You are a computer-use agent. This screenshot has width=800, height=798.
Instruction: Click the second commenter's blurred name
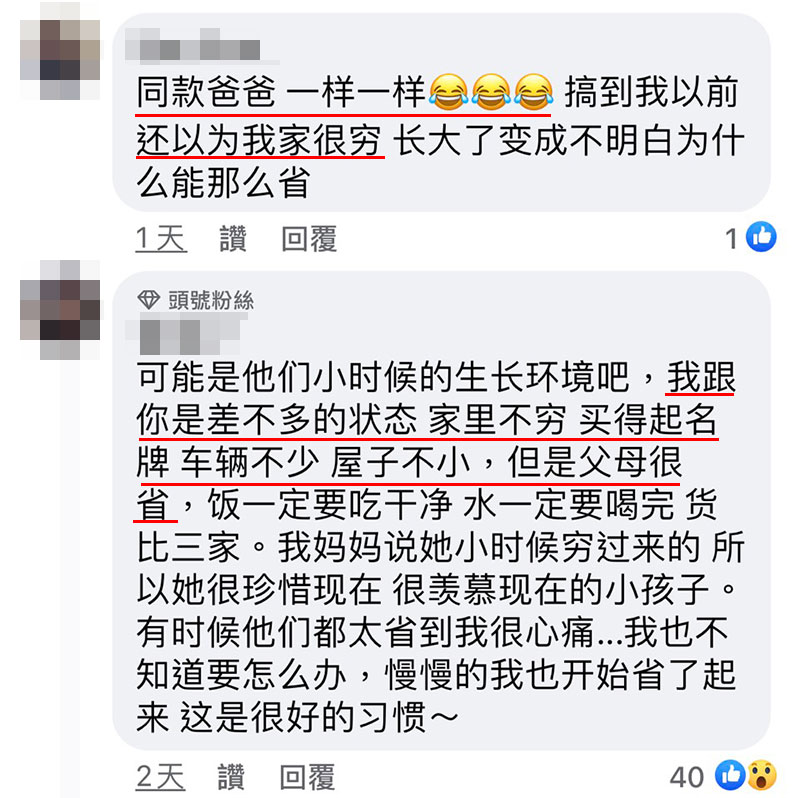[x=186, y=334]
